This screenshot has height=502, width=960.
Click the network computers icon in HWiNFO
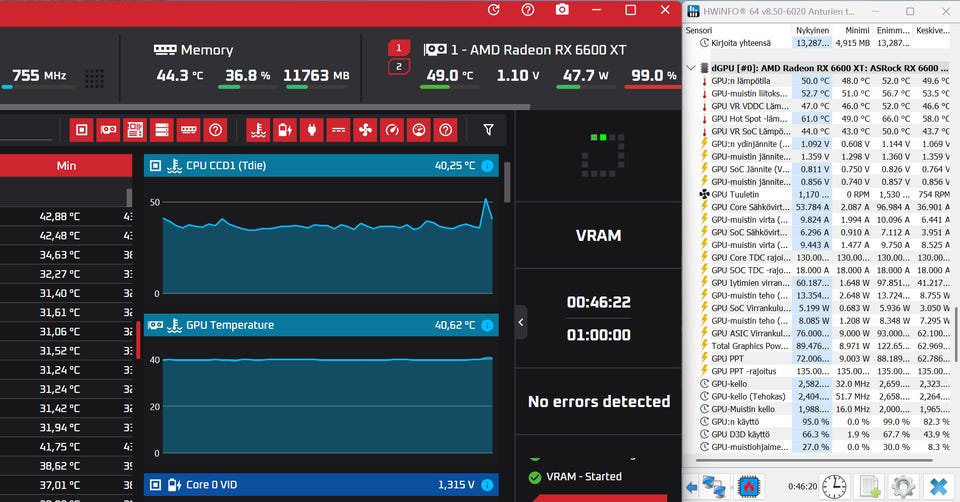pos(714,487)
